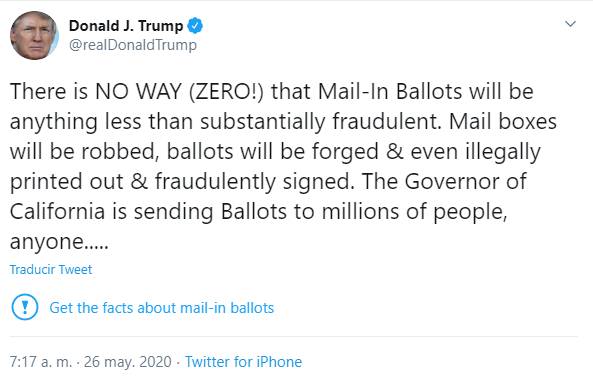Open the profile avatar thumbnail

tap(34, 36)
